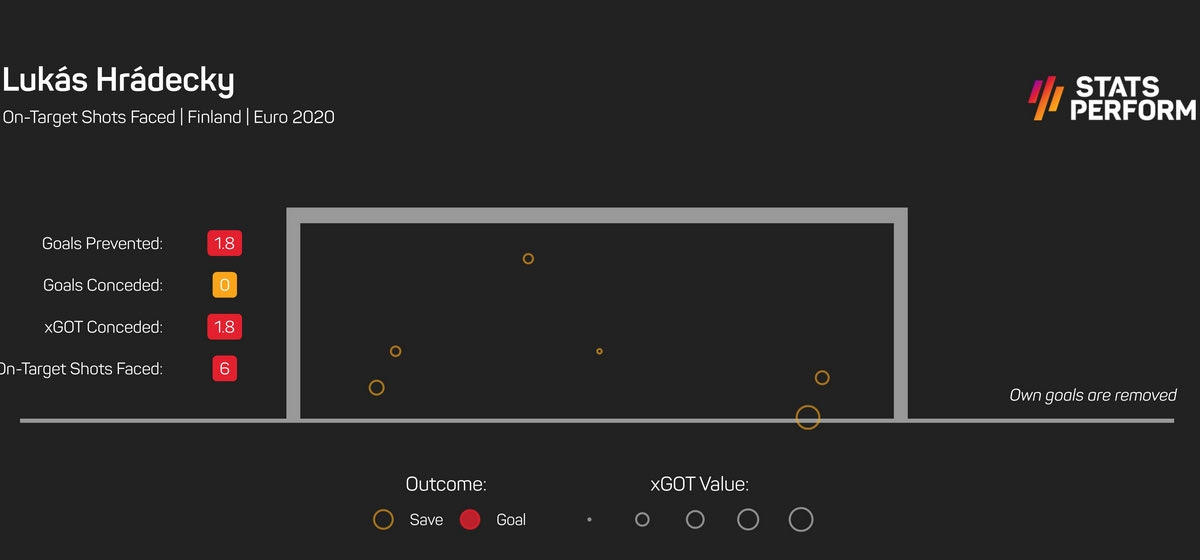Click the 'Goals Prevented:' label text
Viewport: 1200px width, 560px height.
[x=102, y=243]
